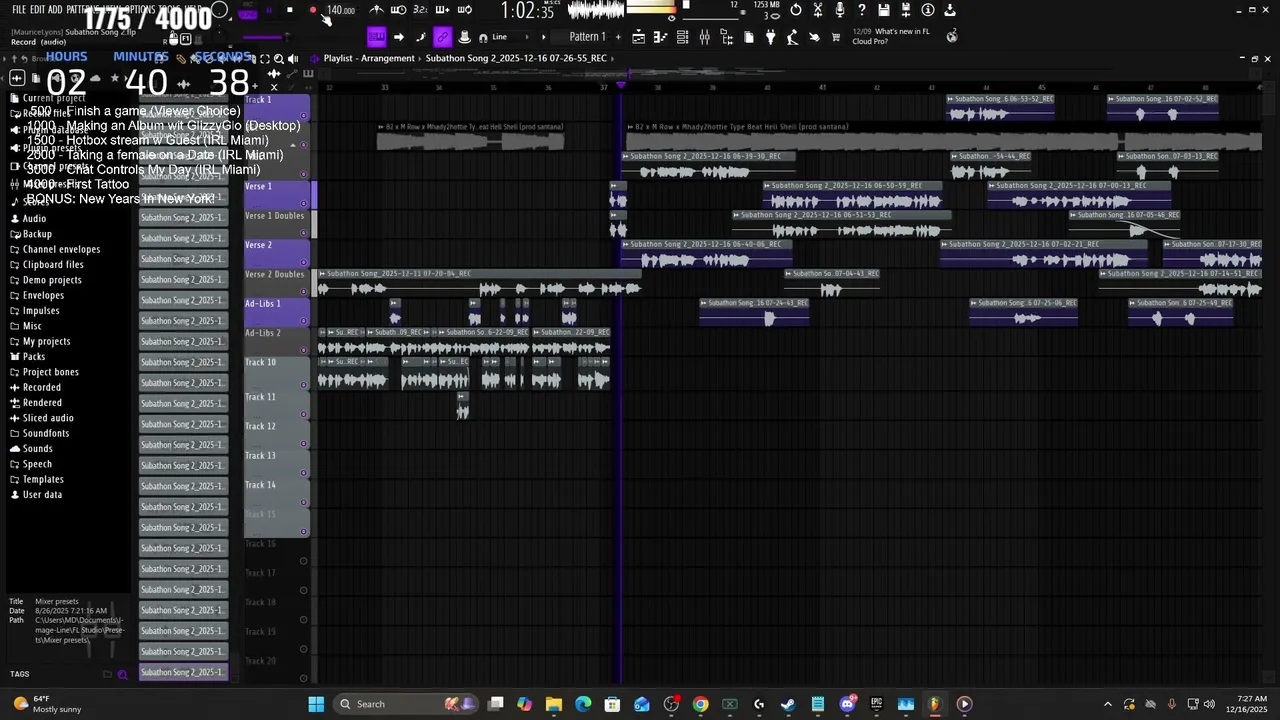Open the mixer with the faders icon
This screenshot has width=1280, height=720.
704,37
